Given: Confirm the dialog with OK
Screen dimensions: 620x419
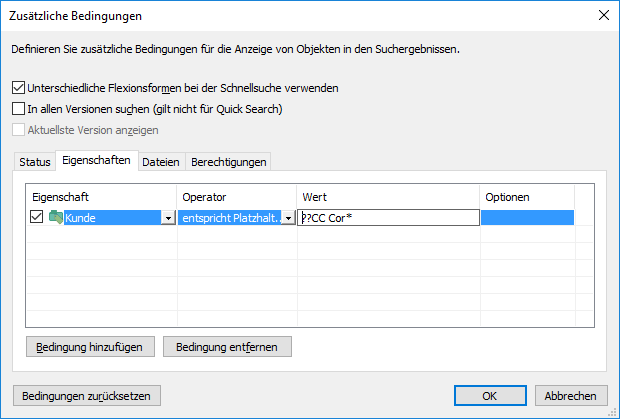Looking at the screenshot, I should [x=489, y=396].
